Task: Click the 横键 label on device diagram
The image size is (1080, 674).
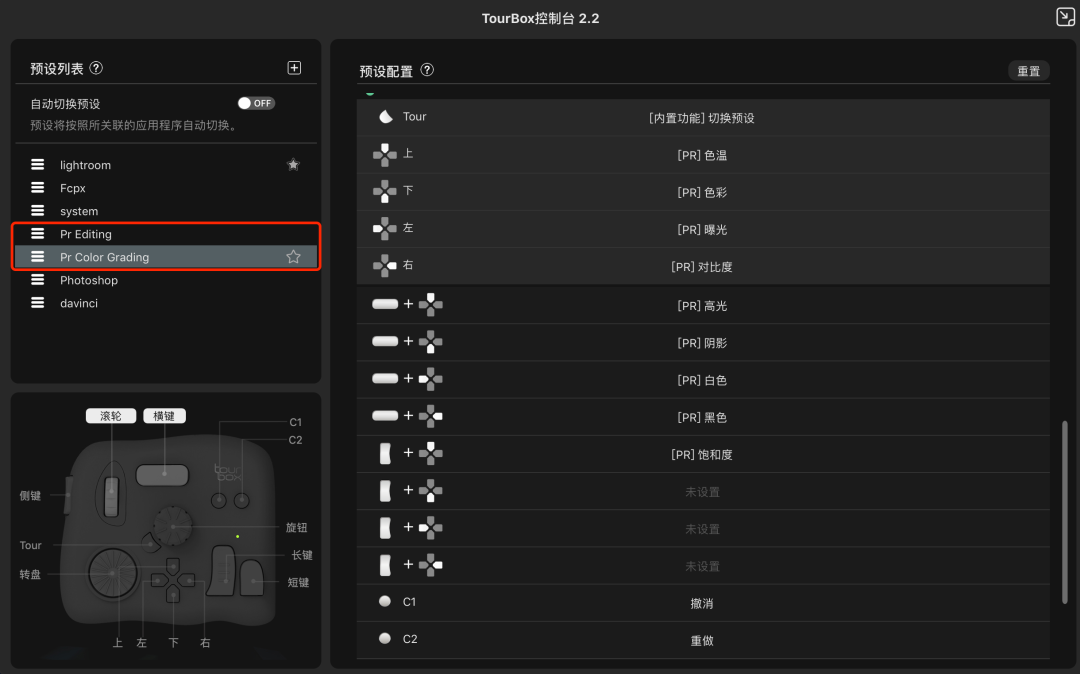Action: (164, 416)
